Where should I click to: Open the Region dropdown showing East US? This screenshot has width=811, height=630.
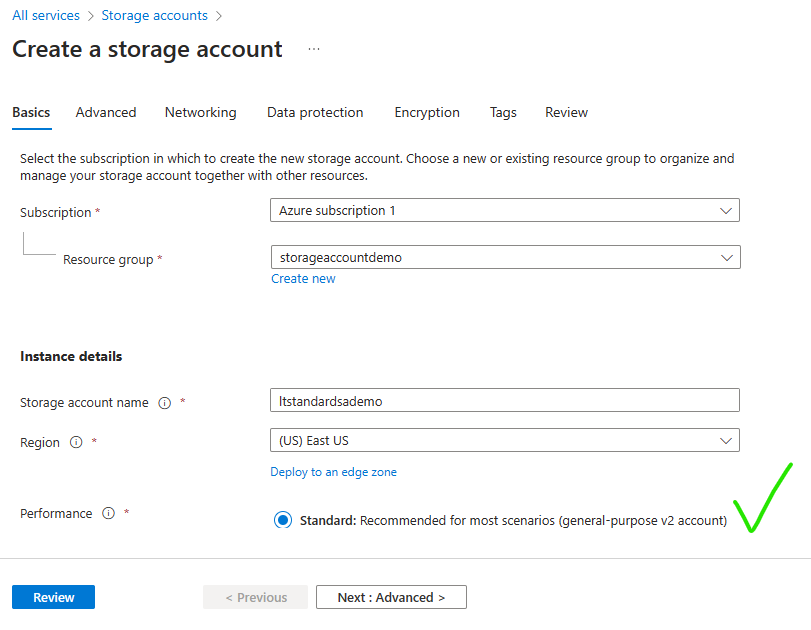pos(505,440)
